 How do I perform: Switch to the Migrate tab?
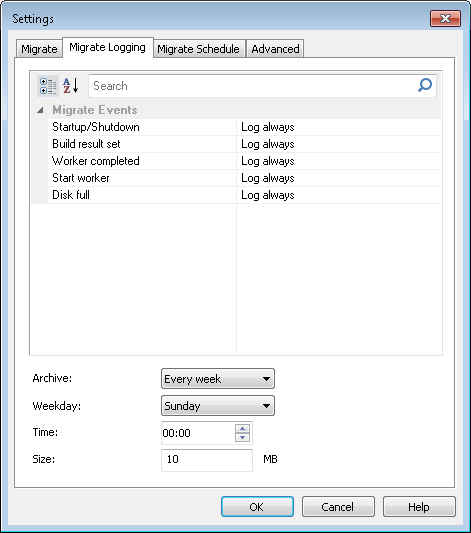[39, 49]
